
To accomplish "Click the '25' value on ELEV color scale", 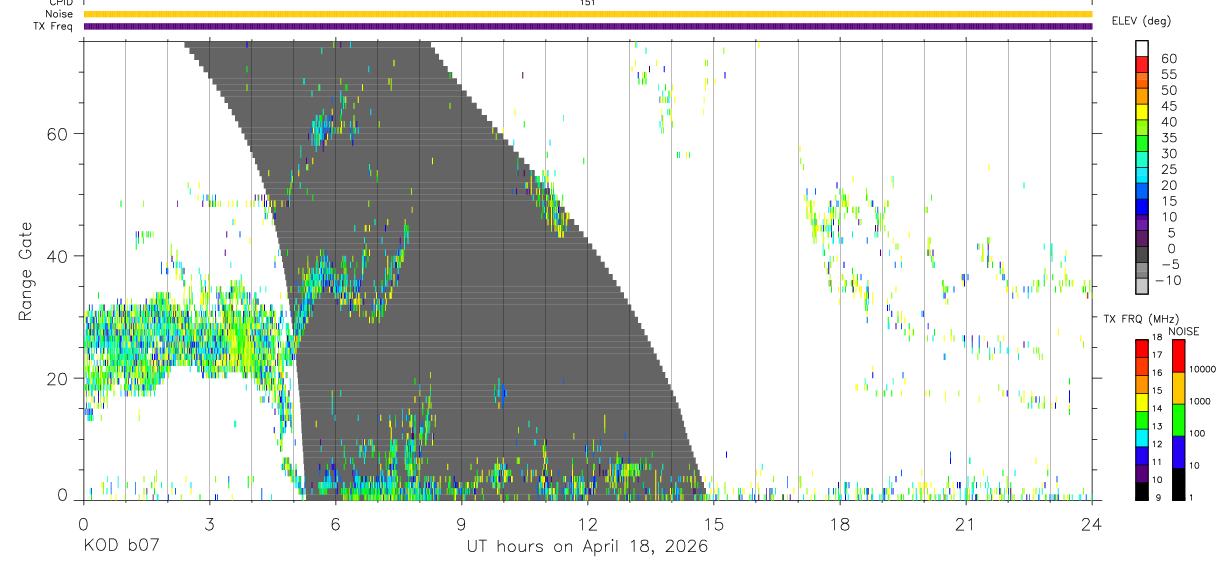I will click(x=1169, y=169).
